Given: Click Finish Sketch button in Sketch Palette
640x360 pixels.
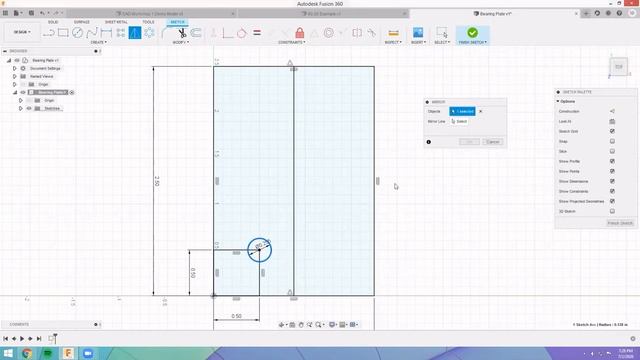Looking at the screenshot, I should [x=620, y=223].
